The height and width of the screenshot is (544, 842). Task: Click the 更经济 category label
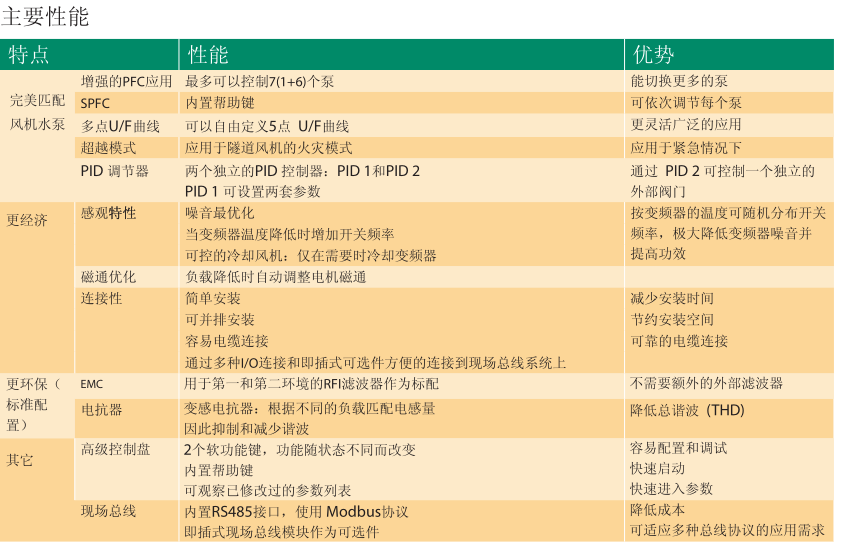click(x=27, y=220)
